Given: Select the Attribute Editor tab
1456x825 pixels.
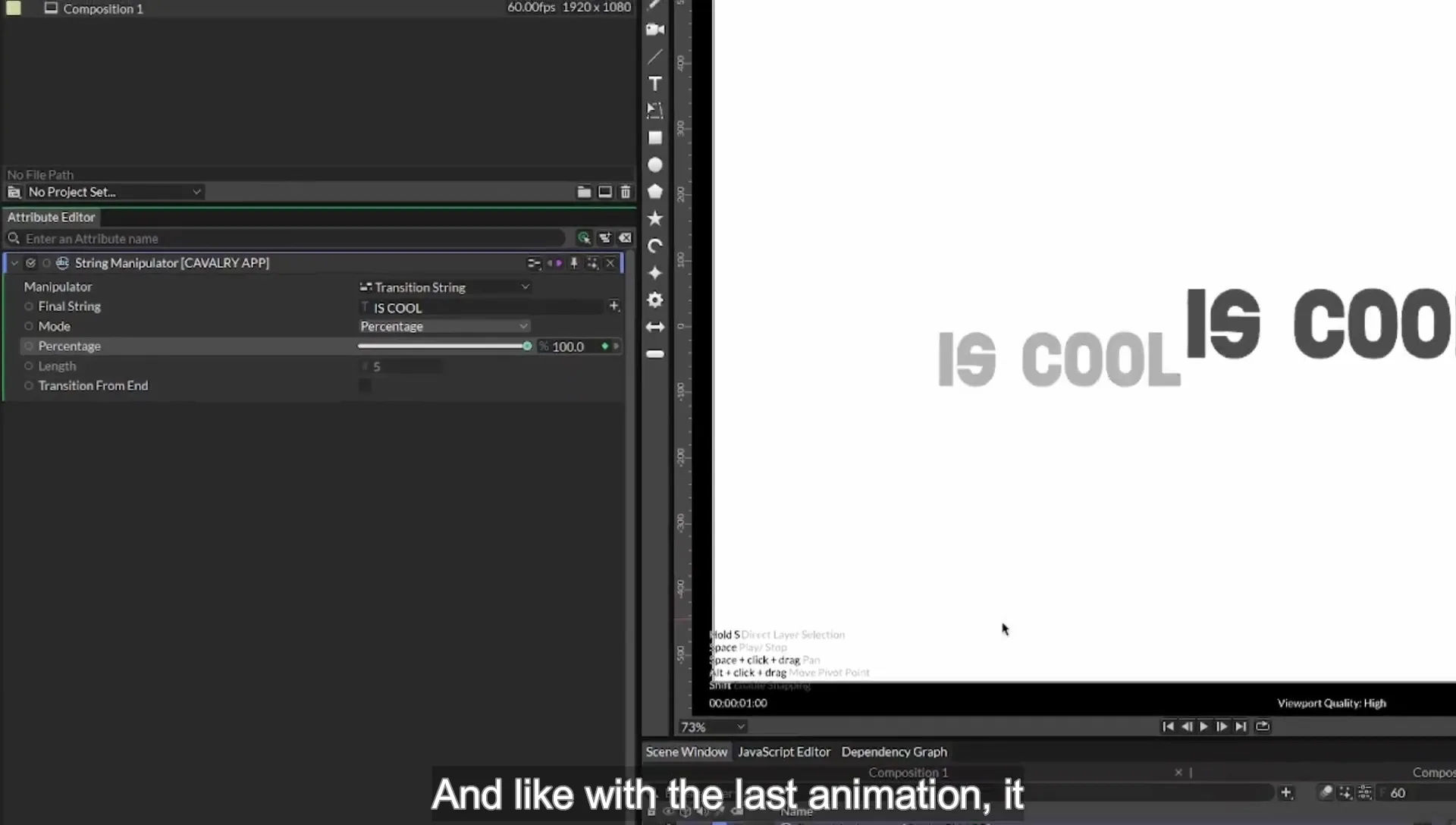Looking at the screenshot, I should point(52,217).
